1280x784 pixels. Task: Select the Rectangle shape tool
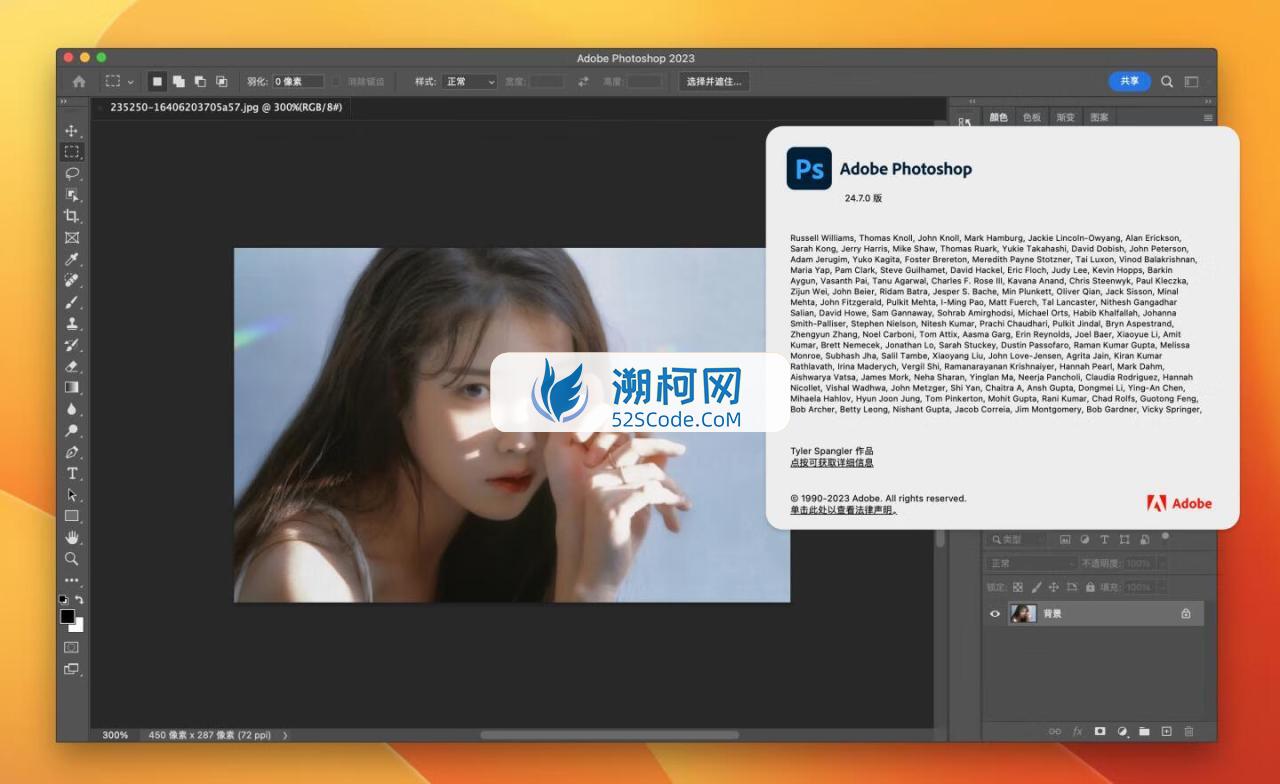pyautogui.click(x=71, y=516)
